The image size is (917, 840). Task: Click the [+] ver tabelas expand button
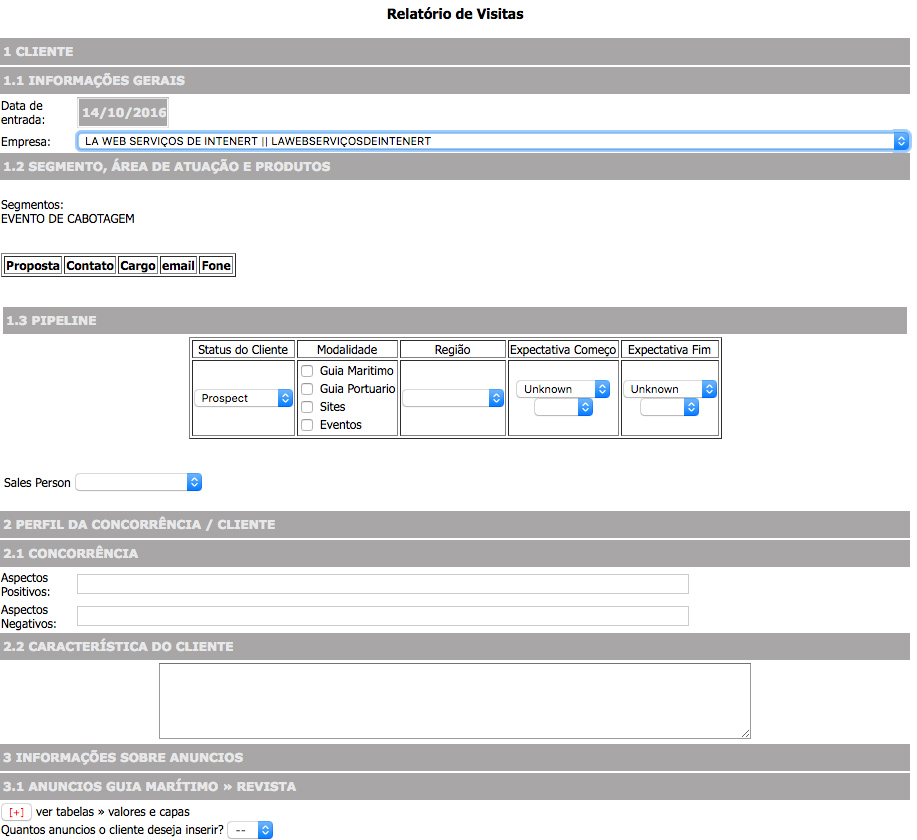(x=16, y=812)
